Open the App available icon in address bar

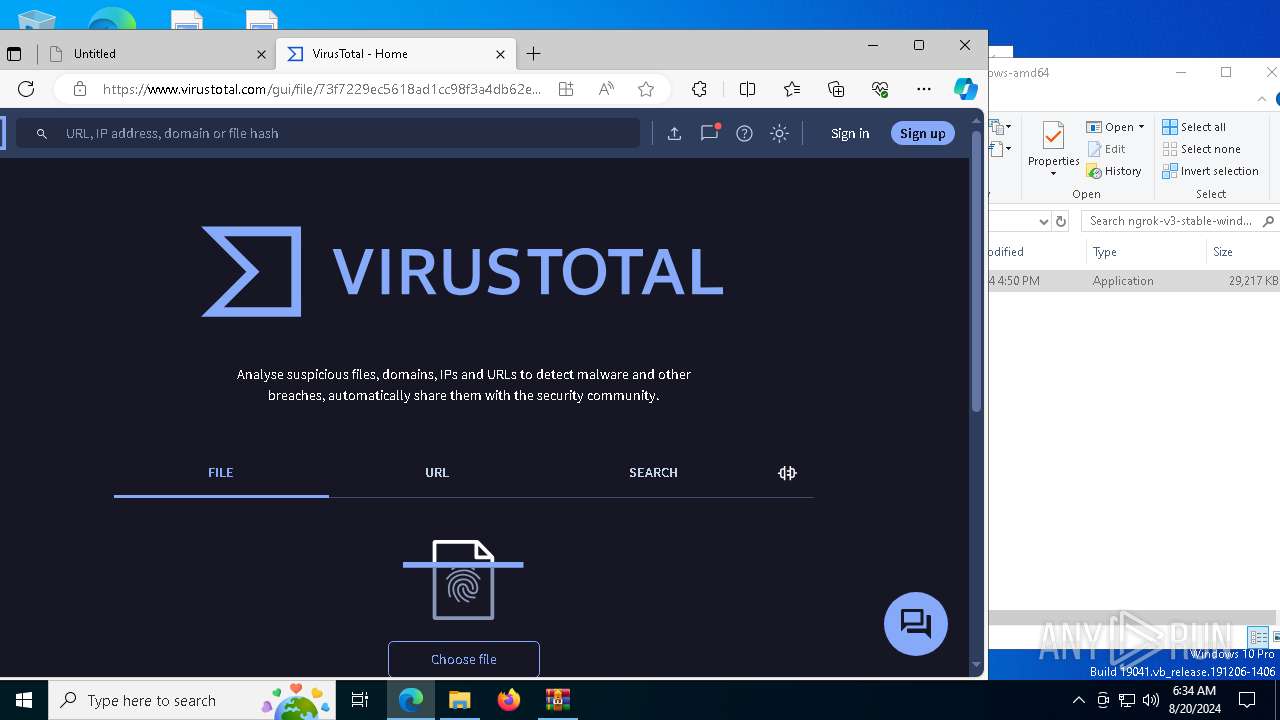[x=566, y=89]
